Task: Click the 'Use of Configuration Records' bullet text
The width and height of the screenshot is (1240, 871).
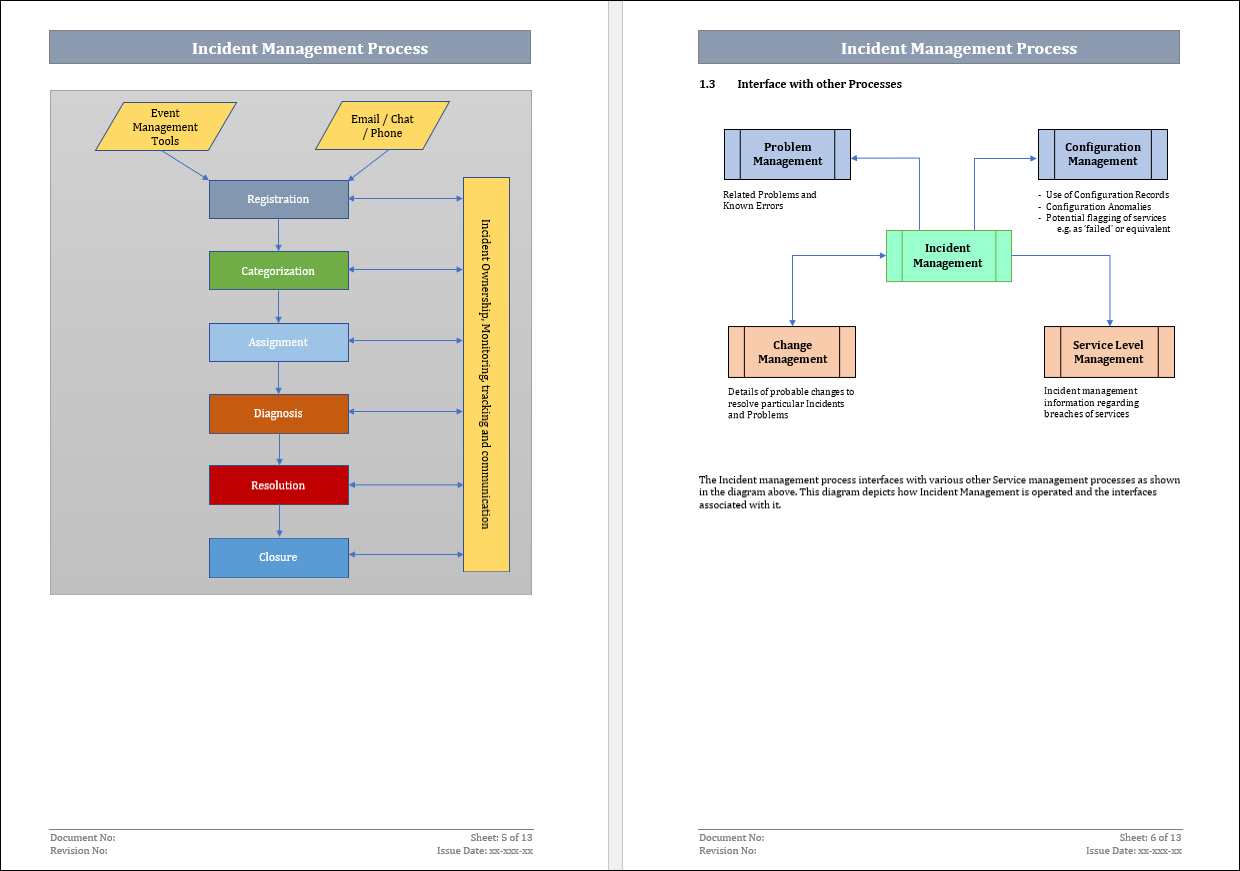Action: click(1107, 195)
